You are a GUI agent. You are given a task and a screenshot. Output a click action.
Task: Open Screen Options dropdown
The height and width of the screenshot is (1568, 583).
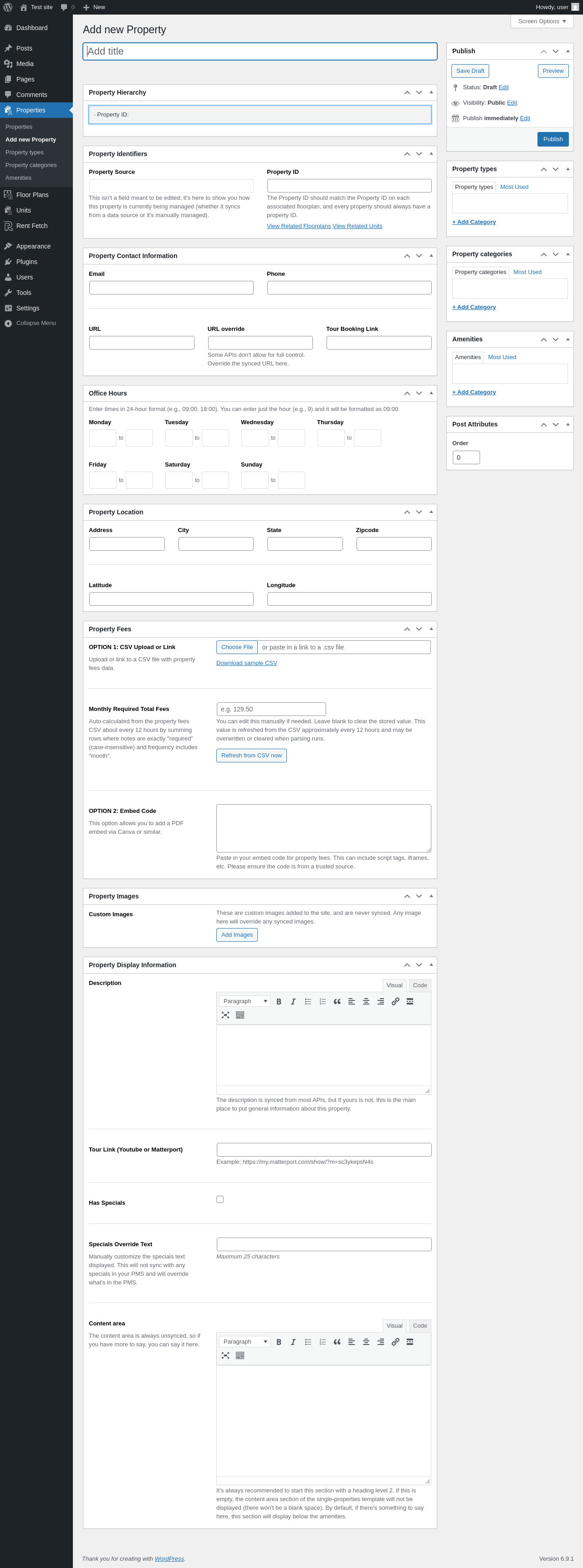(542, 21)
